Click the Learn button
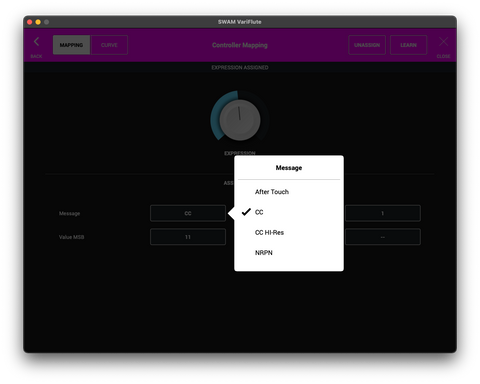 pyautogui.click(x=408, y=45)
